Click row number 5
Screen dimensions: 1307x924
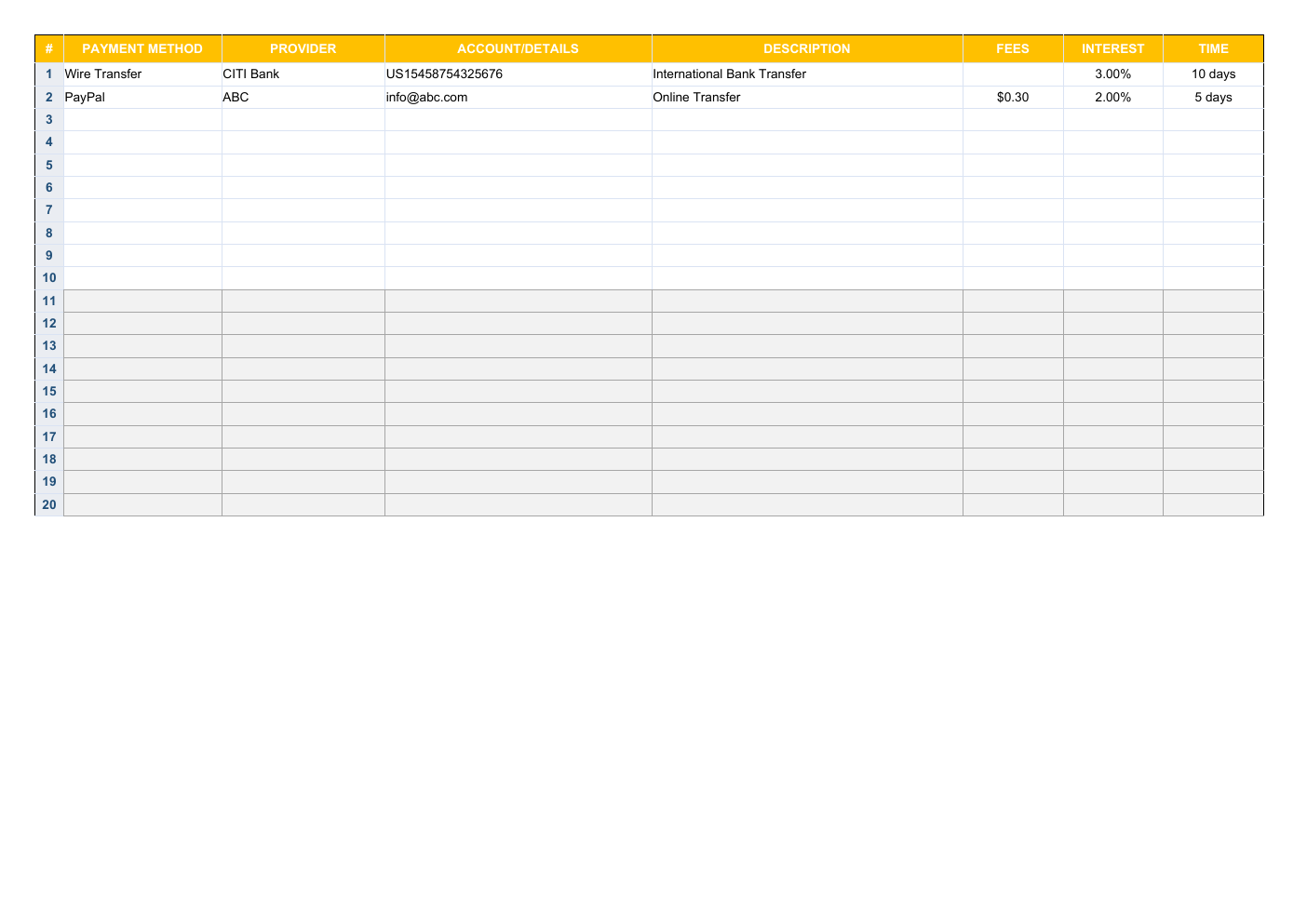click(x=49, y=165)
